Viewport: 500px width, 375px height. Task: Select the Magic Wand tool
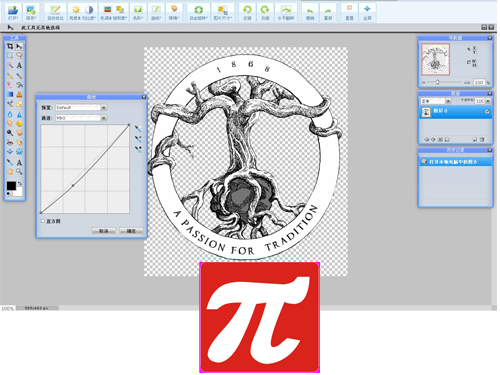10,65
